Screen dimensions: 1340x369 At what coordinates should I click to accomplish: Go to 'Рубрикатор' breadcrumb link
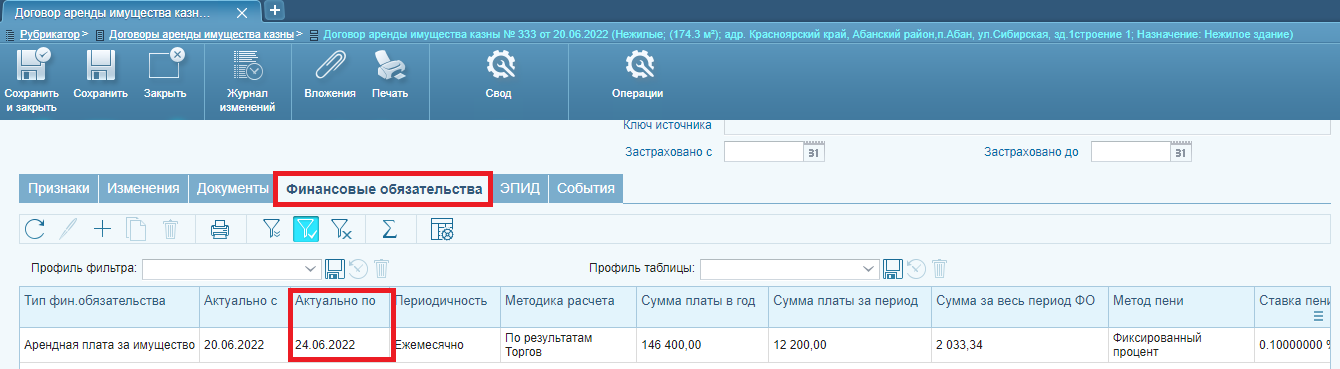[49, 34]
